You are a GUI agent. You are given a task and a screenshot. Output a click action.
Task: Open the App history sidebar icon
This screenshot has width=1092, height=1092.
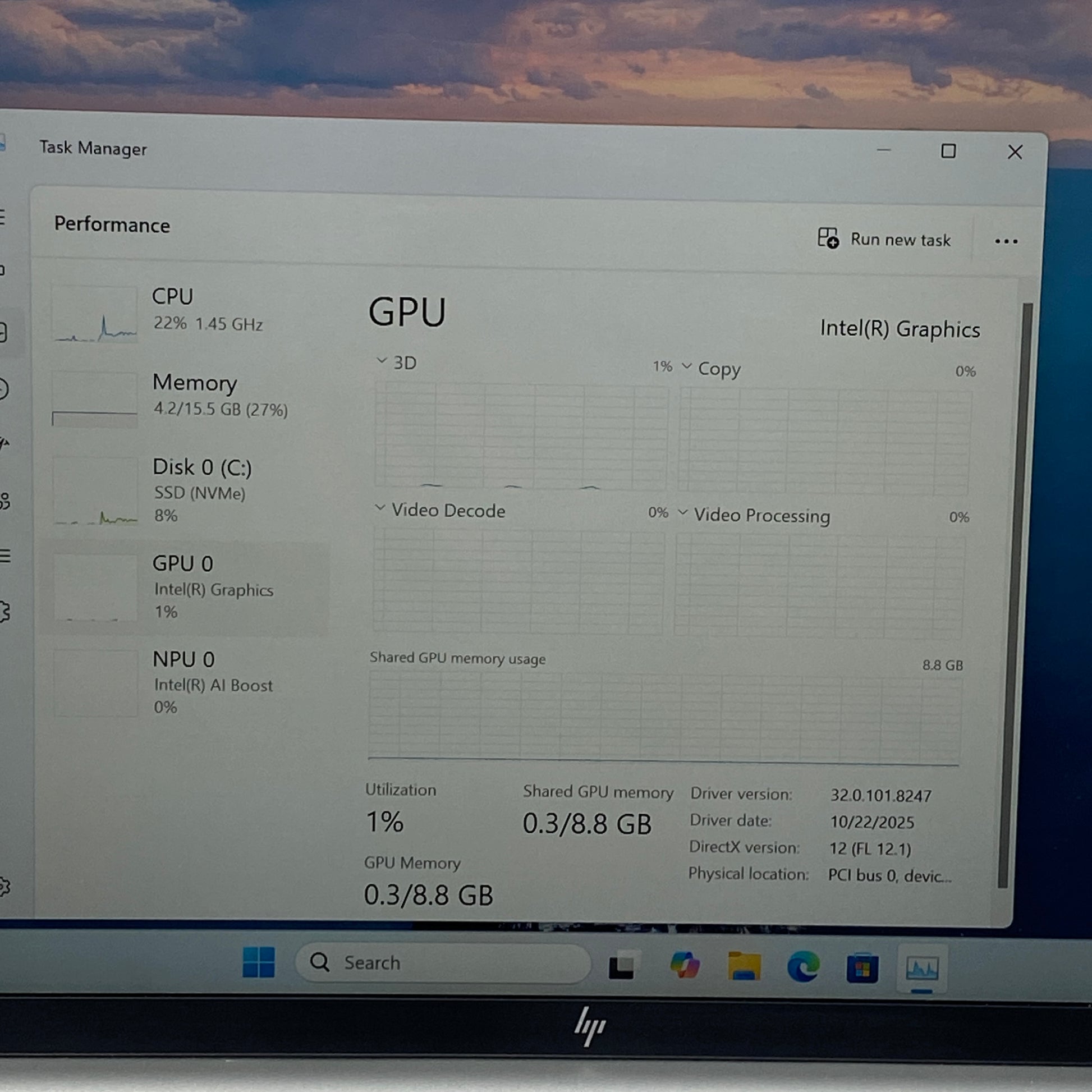(x=3, y=389)
